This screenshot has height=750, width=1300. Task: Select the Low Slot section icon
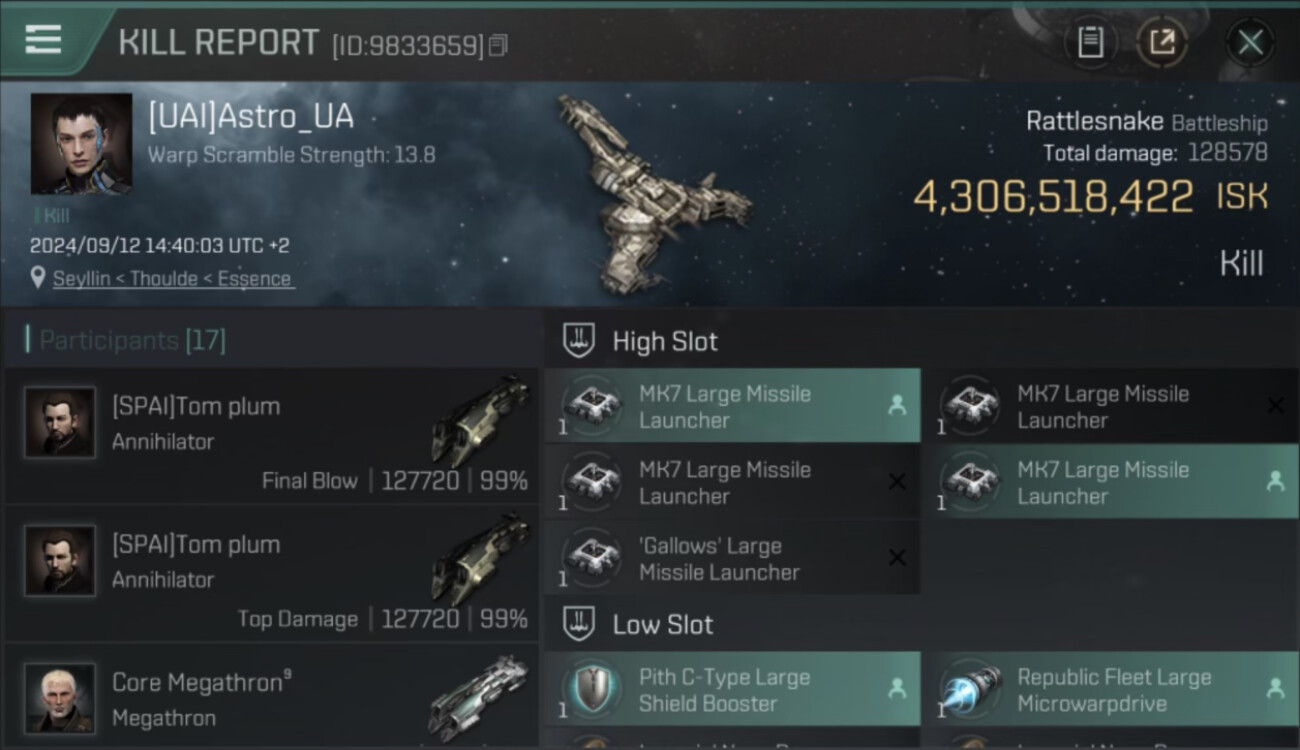[x=579, y=624]
